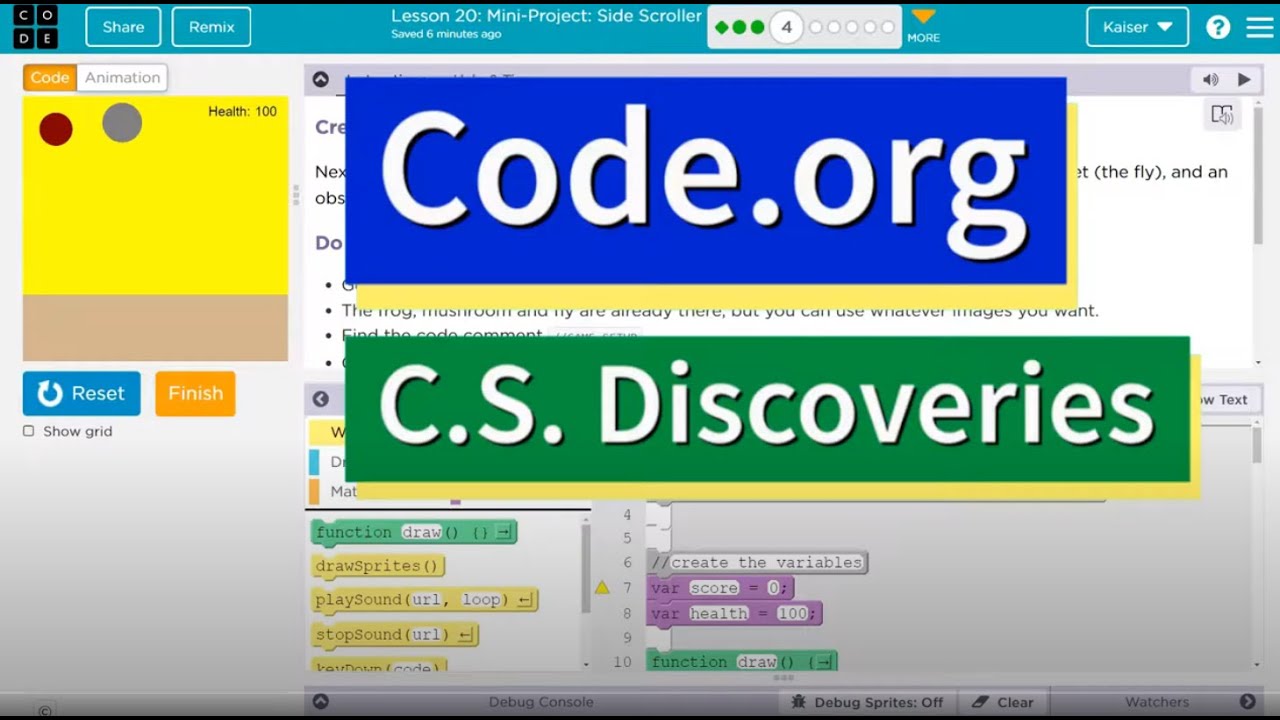
Task: Go to level 4 progress bubble
Action: 786,27
